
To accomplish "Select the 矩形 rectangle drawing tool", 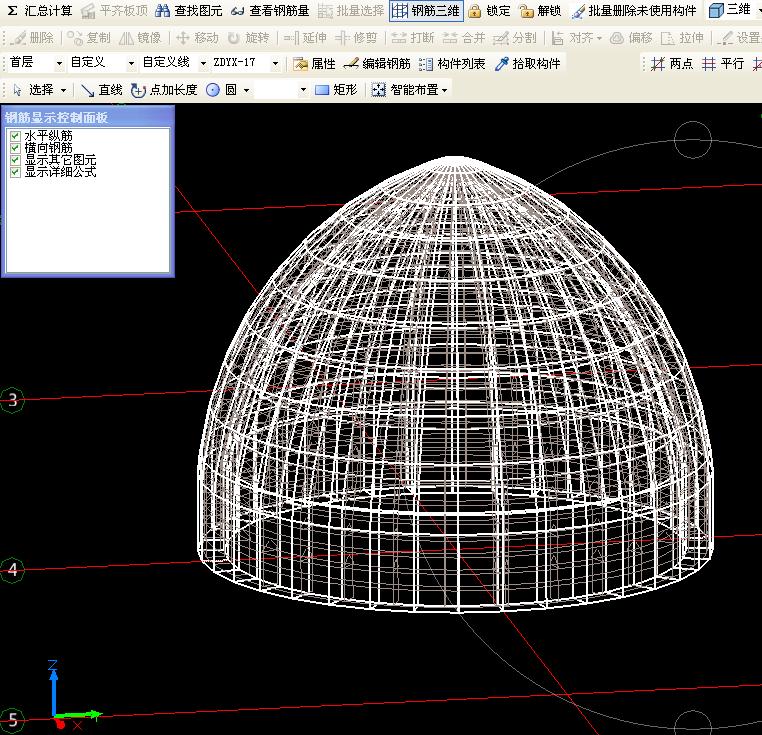I will point(335,90).
